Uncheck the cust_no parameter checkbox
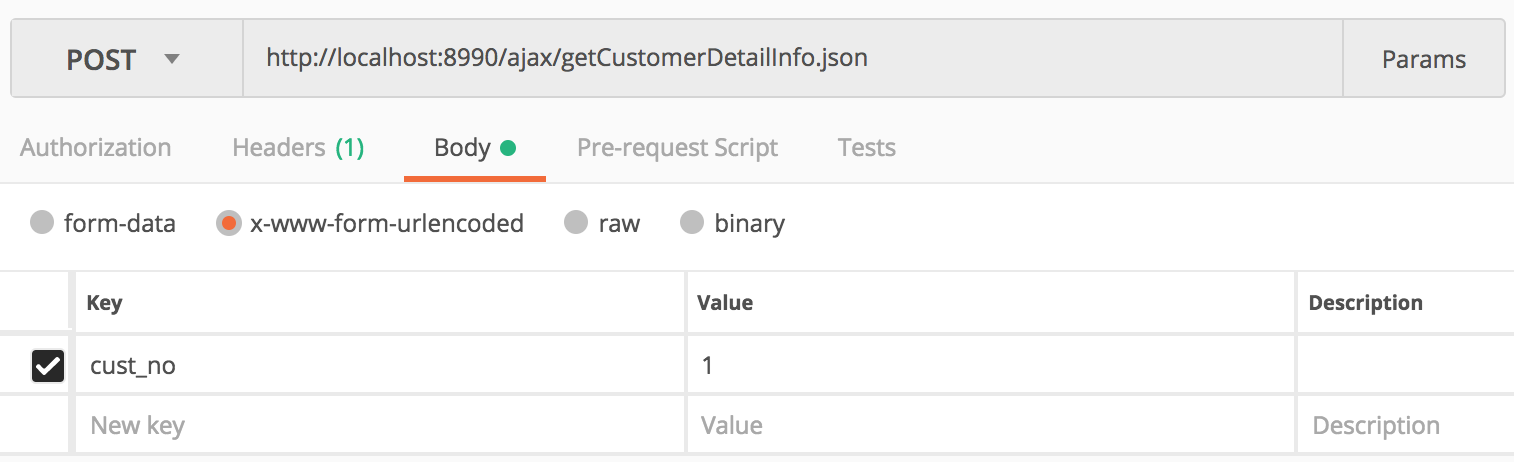 [48, 366]
